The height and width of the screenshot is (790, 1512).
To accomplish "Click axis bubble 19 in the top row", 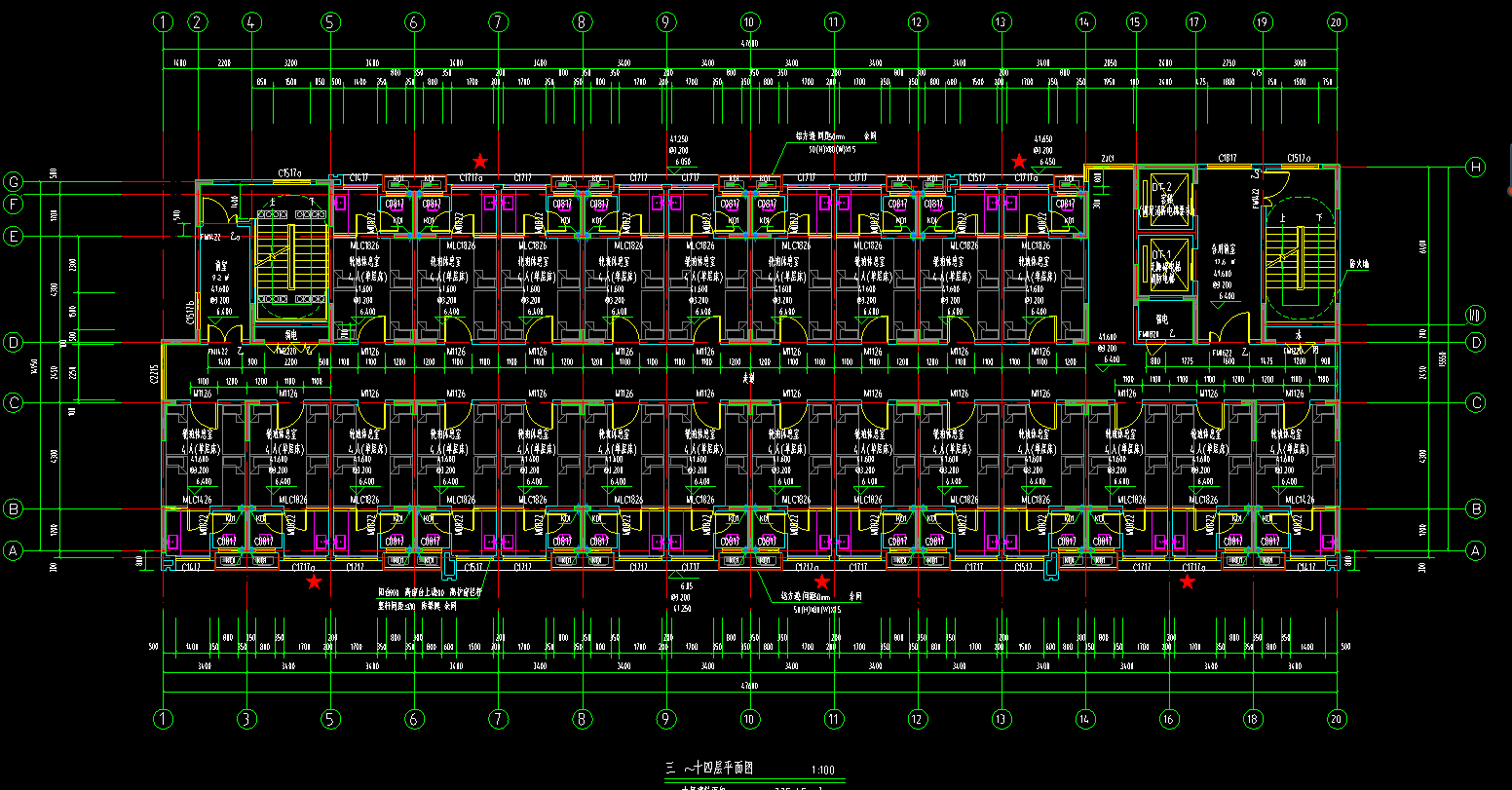I will [1263, 21].
